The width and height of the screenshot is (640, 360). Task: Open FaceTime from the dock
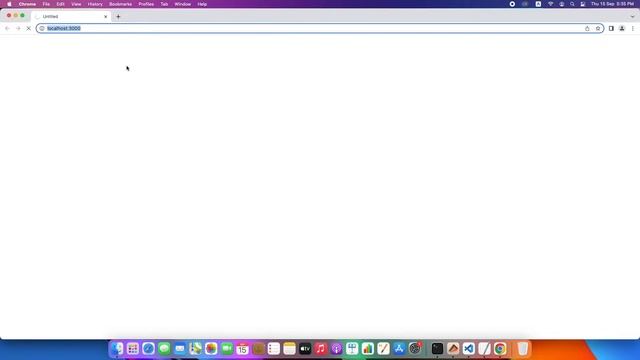point(227,349)
